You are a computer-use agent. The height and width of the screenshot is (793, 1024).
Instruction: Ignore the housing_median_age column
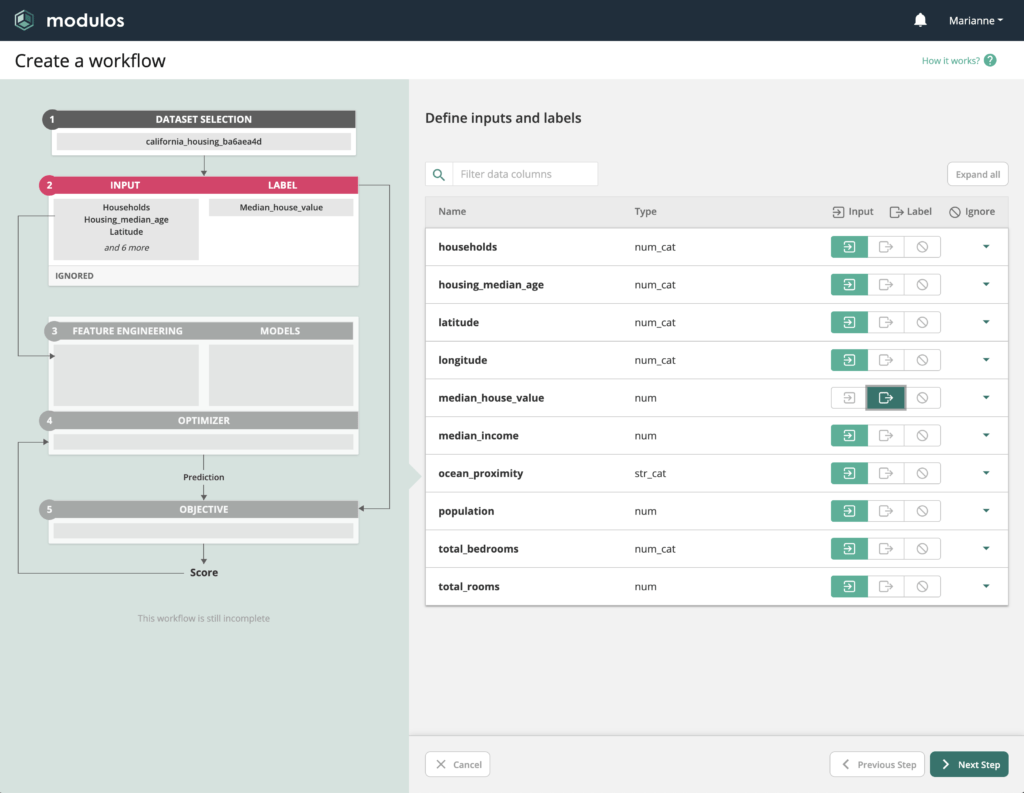click(x=922, y=285)
